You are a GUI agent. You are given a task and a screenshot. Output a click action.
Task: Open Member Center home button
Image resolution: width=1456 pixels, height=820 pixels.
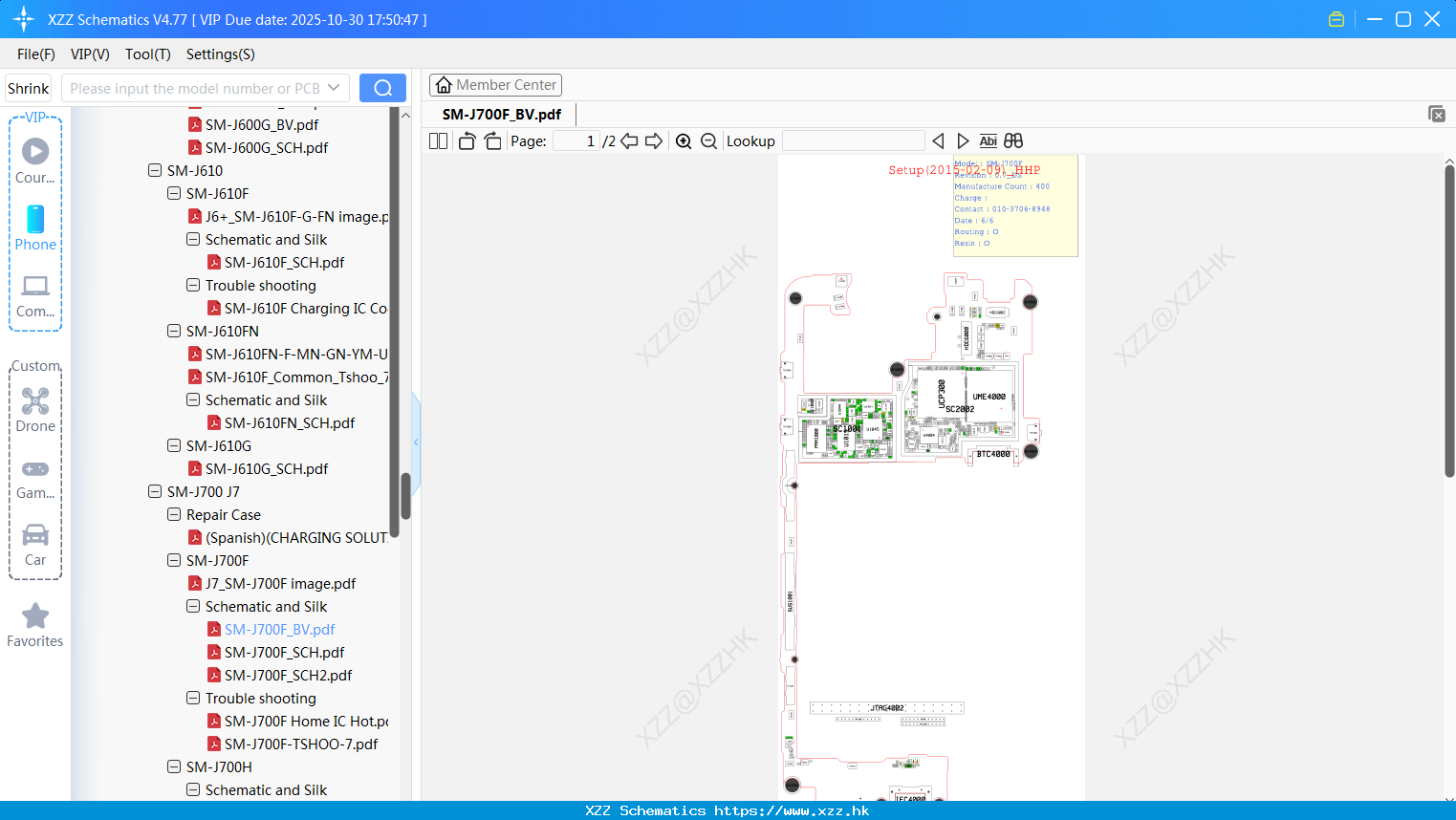click(495, 85)
